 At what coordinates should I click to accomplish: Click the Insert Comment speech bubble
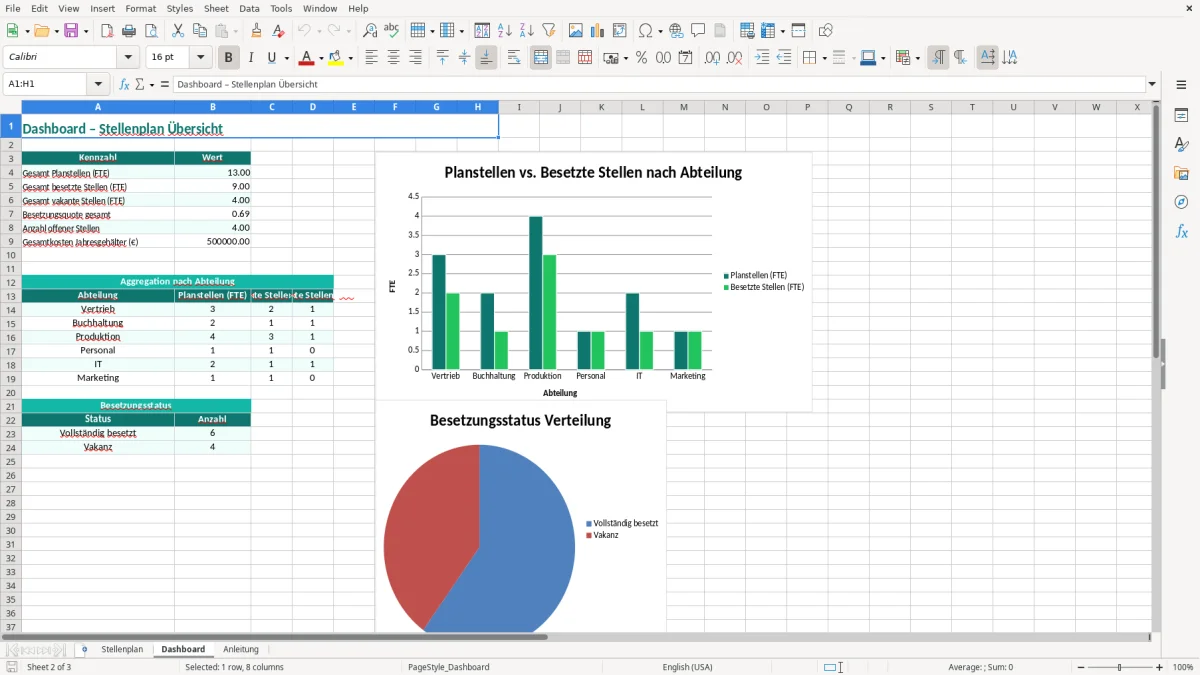pos(698,31)
